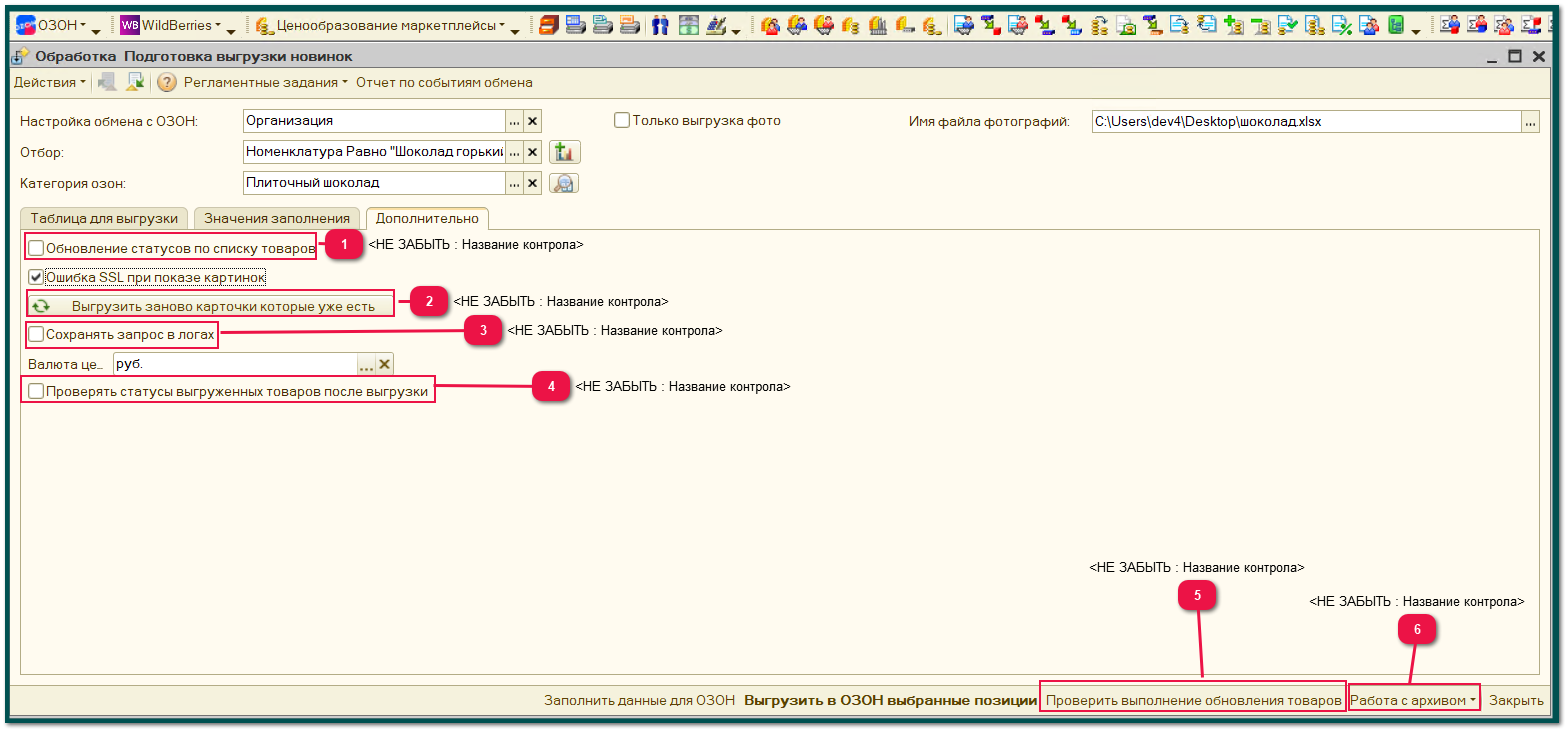This screenshot has height=732, width=1568.
Task: Click the search icon next to Категория озон
Action: coord(565,183)
